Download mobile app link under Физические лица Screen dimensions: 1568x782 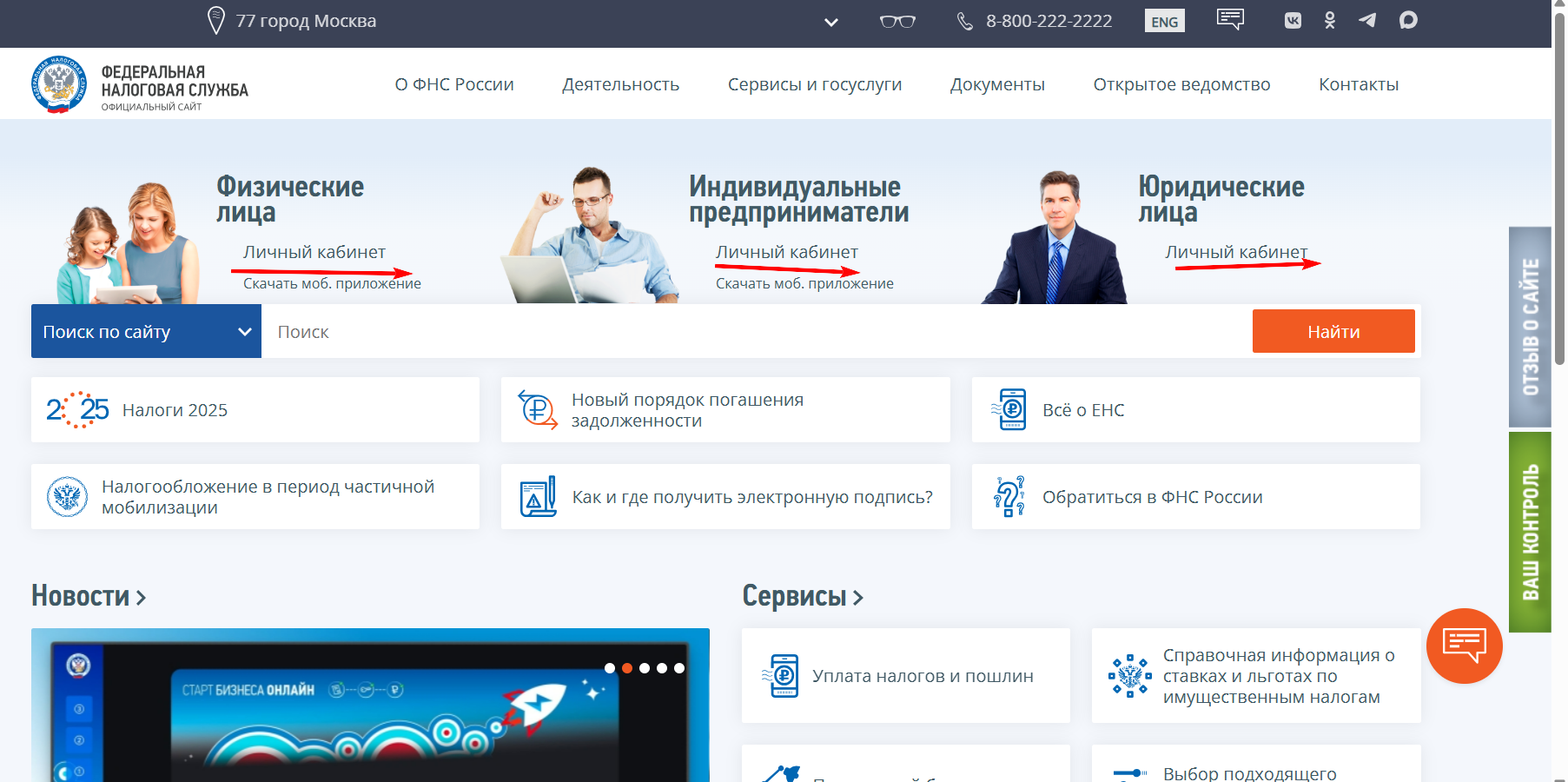332,283
